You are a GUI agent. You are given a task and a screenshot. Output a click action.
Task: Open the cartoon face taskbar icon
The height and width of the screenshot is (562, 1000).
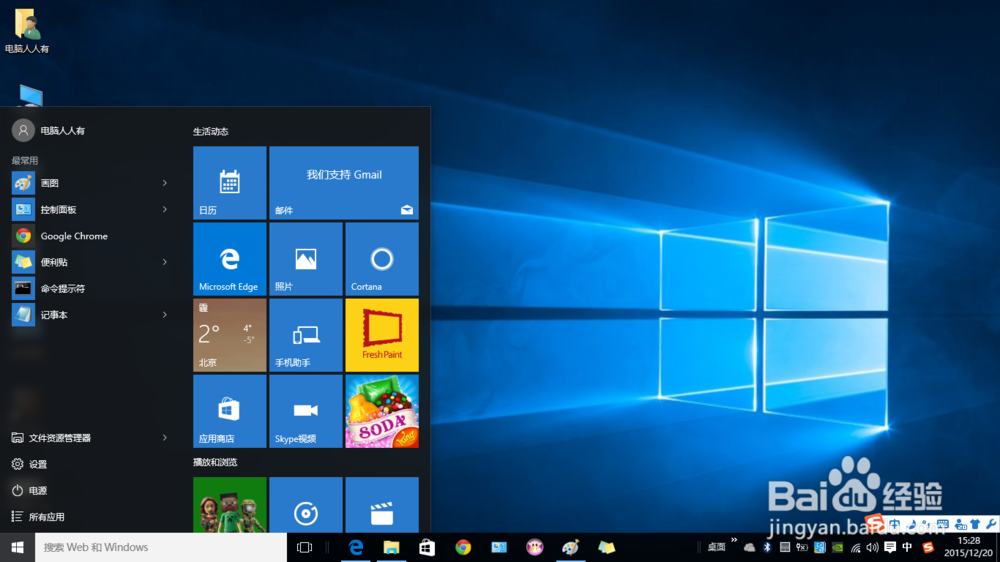click(x=534, y=547)
